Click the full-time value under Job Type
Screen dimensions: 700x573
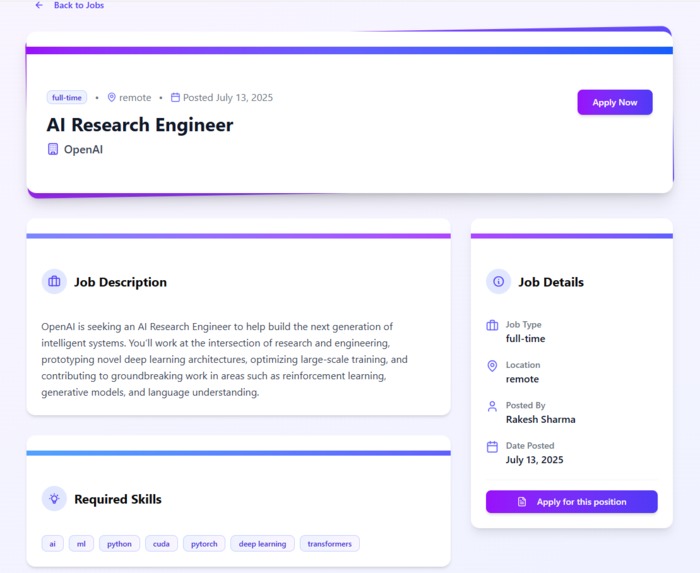click(525, 339)
